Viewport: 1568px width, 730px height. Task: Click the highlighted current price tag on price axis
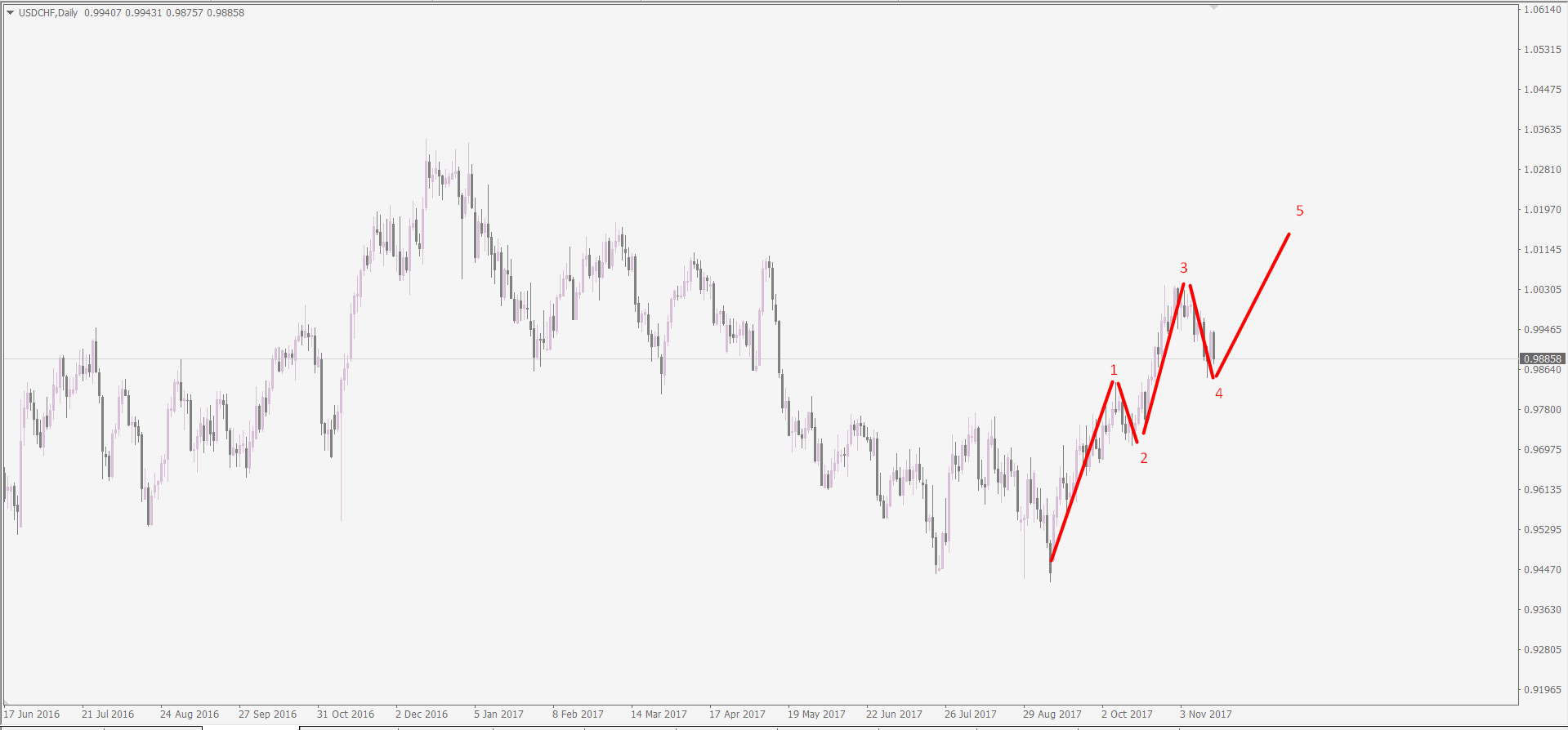pyautogui.click(x=1543, y=358)
